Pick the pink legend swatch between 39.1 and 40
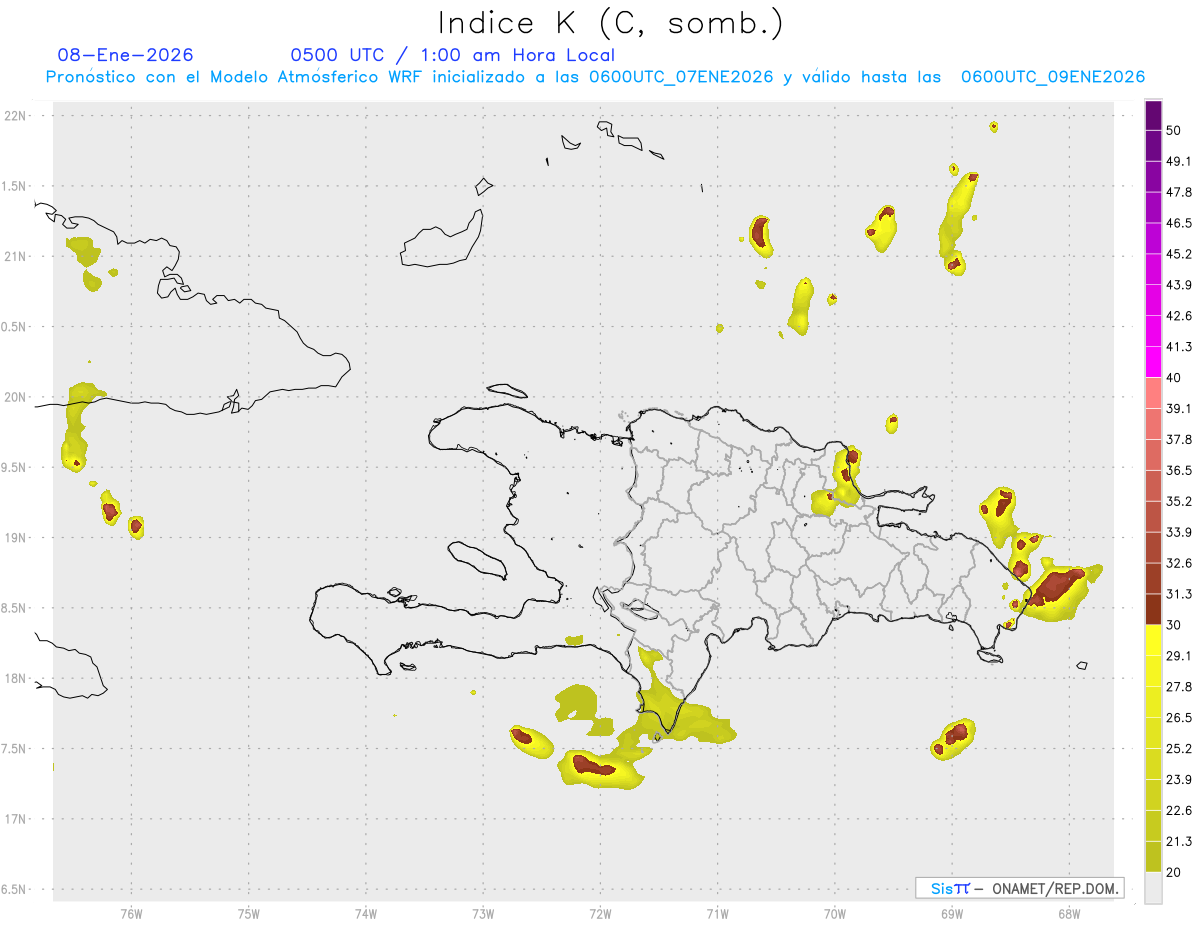The width and height of the screenshot is (1200, 927). (1154, 393)
